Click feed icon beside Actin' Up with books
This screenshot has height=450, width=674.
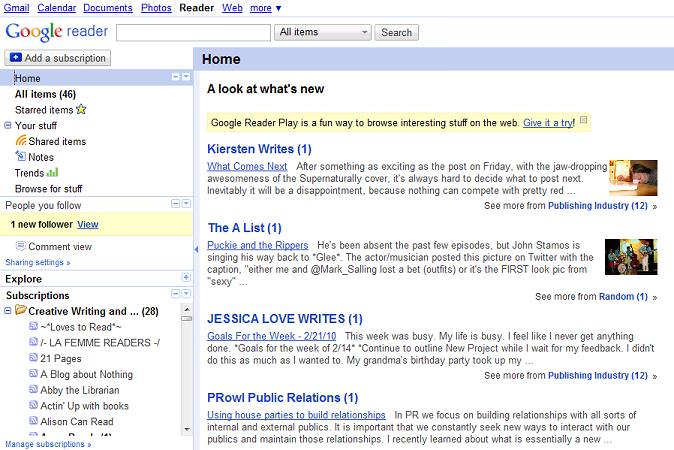tap(34, 405)
